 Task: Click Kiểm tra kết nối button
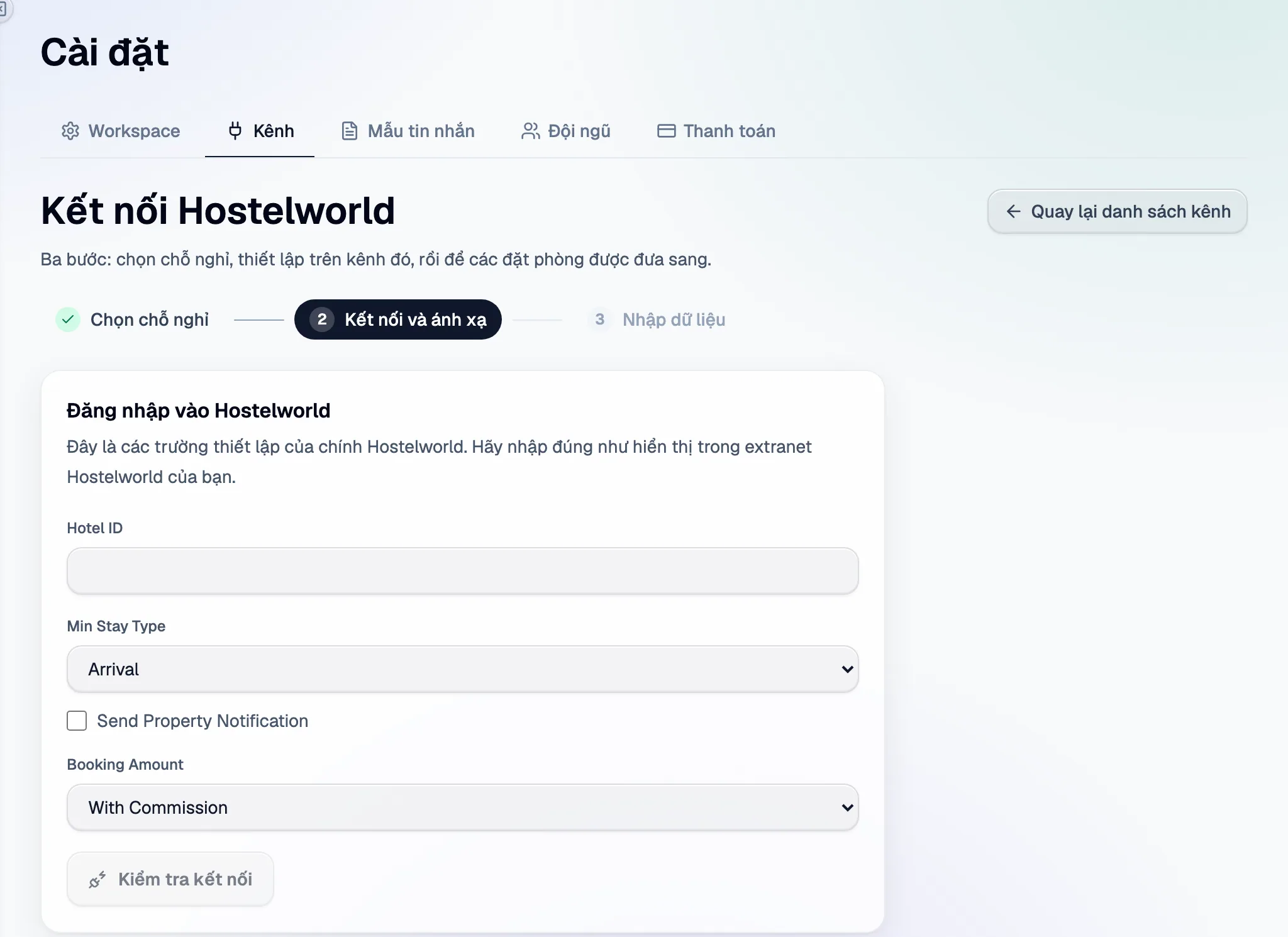pyautogui.click(x=170, y=879)
